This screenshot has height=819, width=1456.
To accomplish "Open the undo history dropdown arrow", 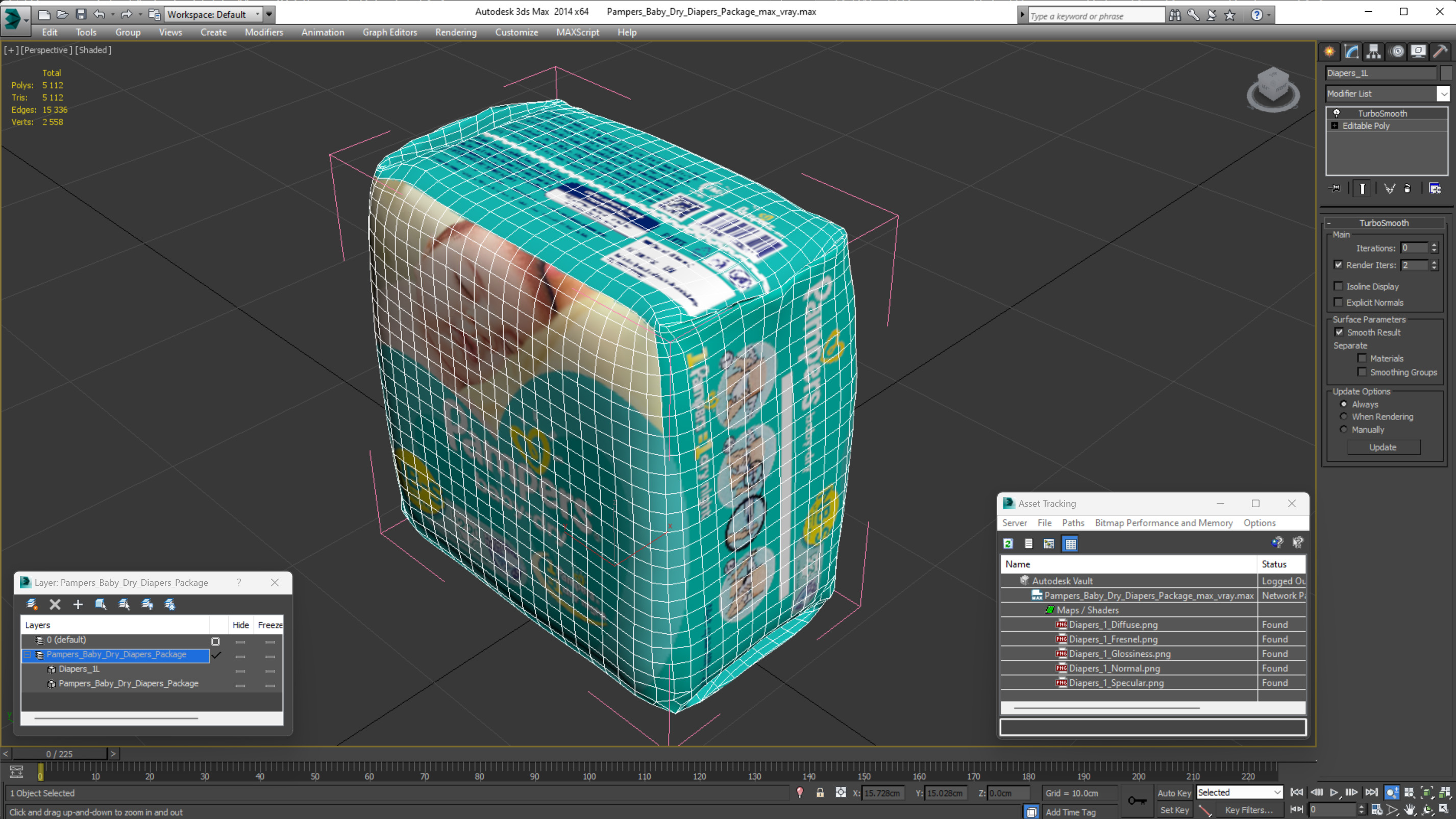I will tap(112, 14).
